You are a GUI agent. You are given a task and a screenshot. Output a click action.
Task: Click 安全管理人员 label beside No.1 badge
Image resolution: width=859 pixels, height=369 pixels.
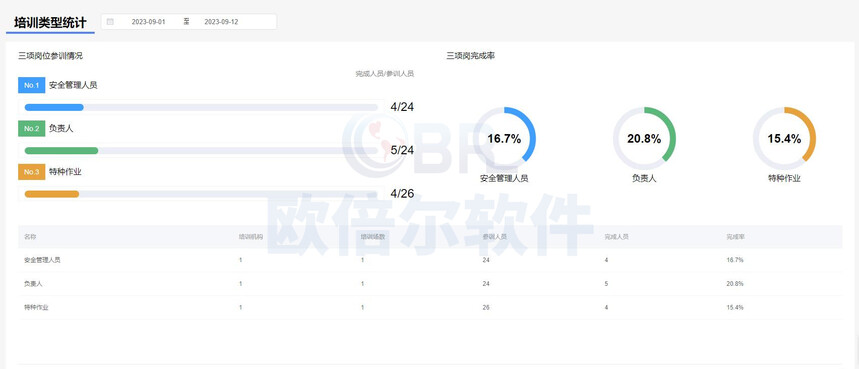(73, 85)
